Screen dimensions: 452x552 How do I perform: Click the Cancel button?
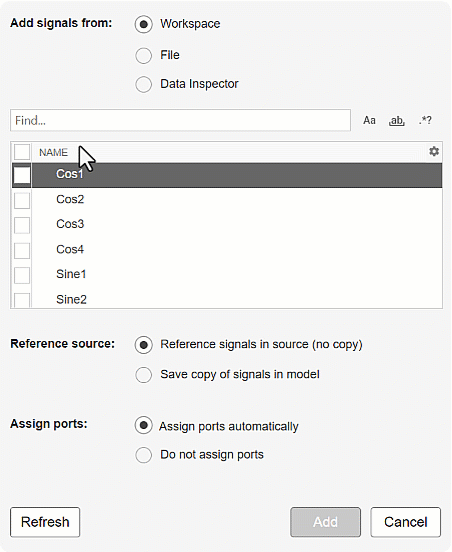(406, 522)
